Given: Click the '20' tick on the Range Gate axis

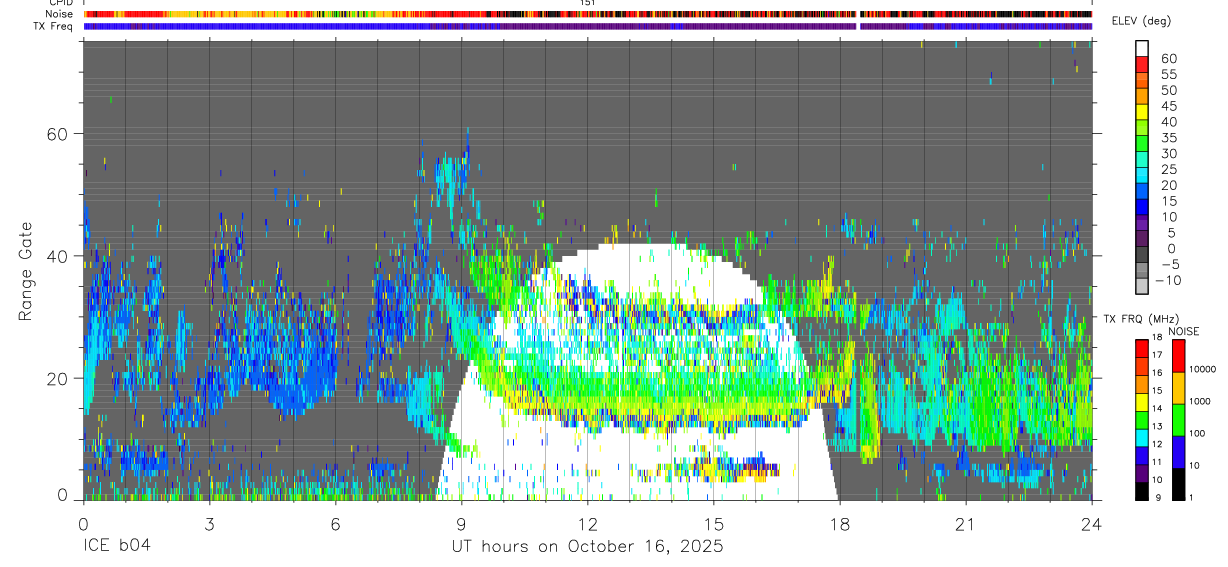Looking at the screenshot, I should [x=58, y=378].
